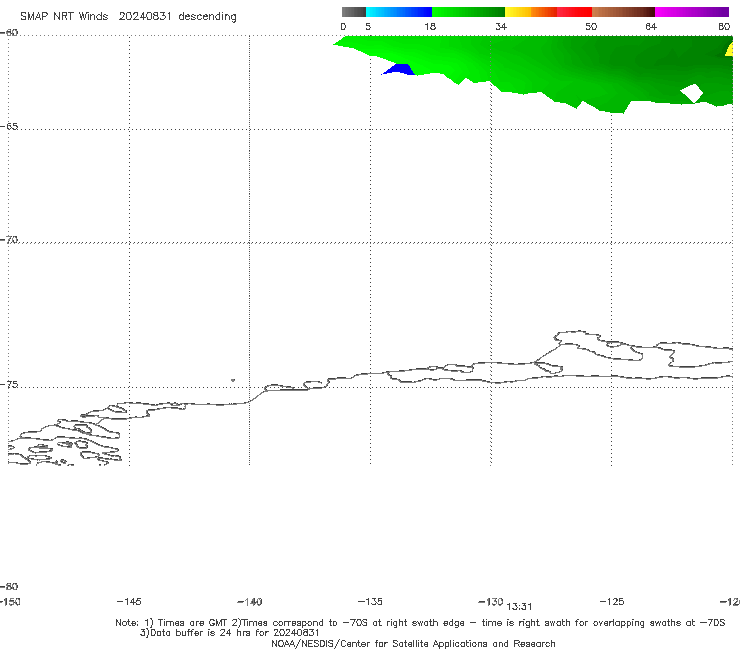The width and height of the screenshot is (740, 650).
Task: Click the NOAA/NESDIS credit line
Action: click(413, 643)
